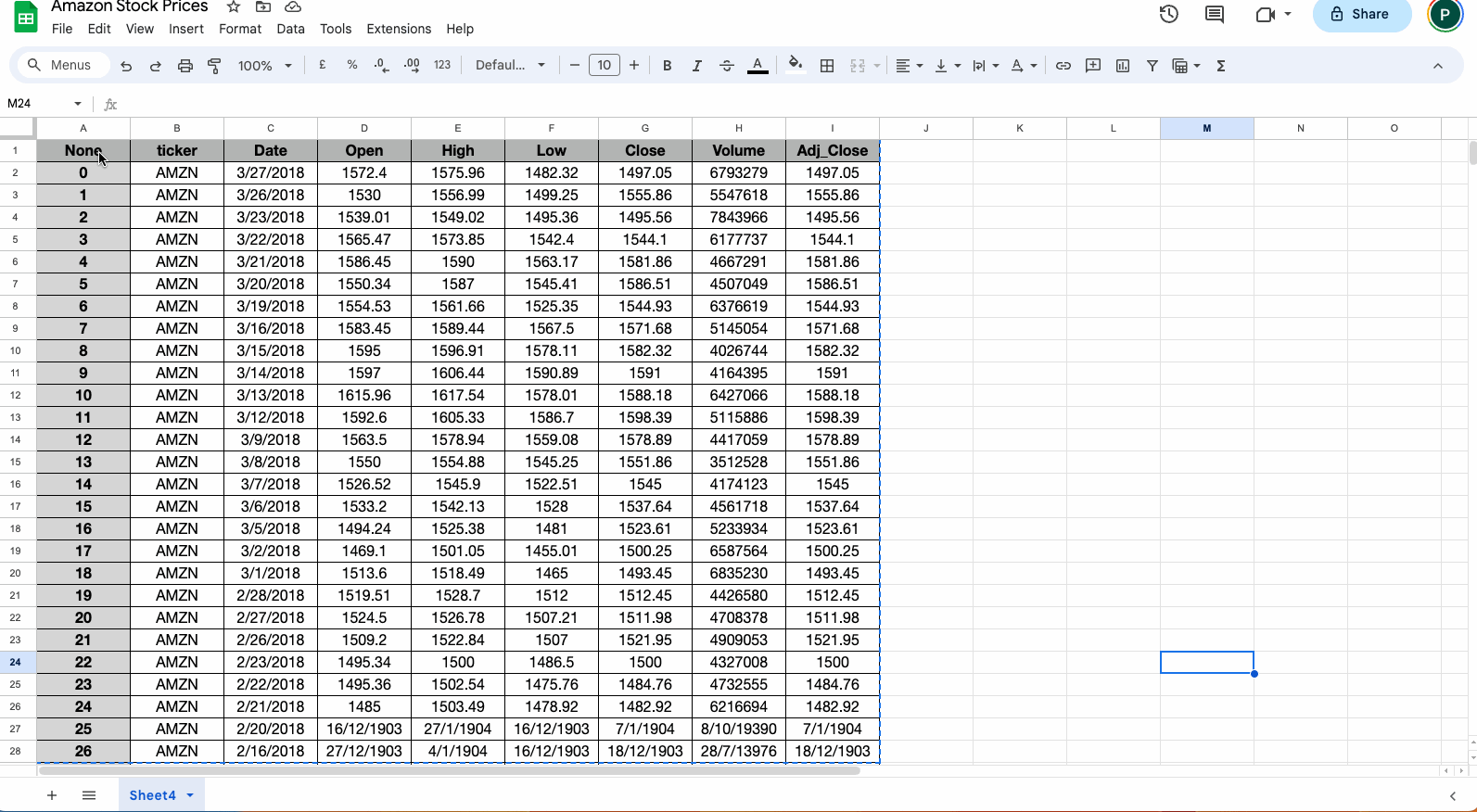Open the Sheet4 tab dropdown arrow
Screen dimensions: 1477x812
coord(190,795)
